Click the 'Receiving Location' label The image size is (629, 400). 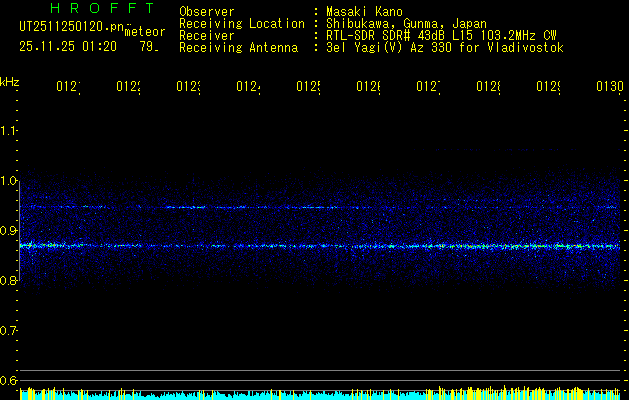point(242,24)
